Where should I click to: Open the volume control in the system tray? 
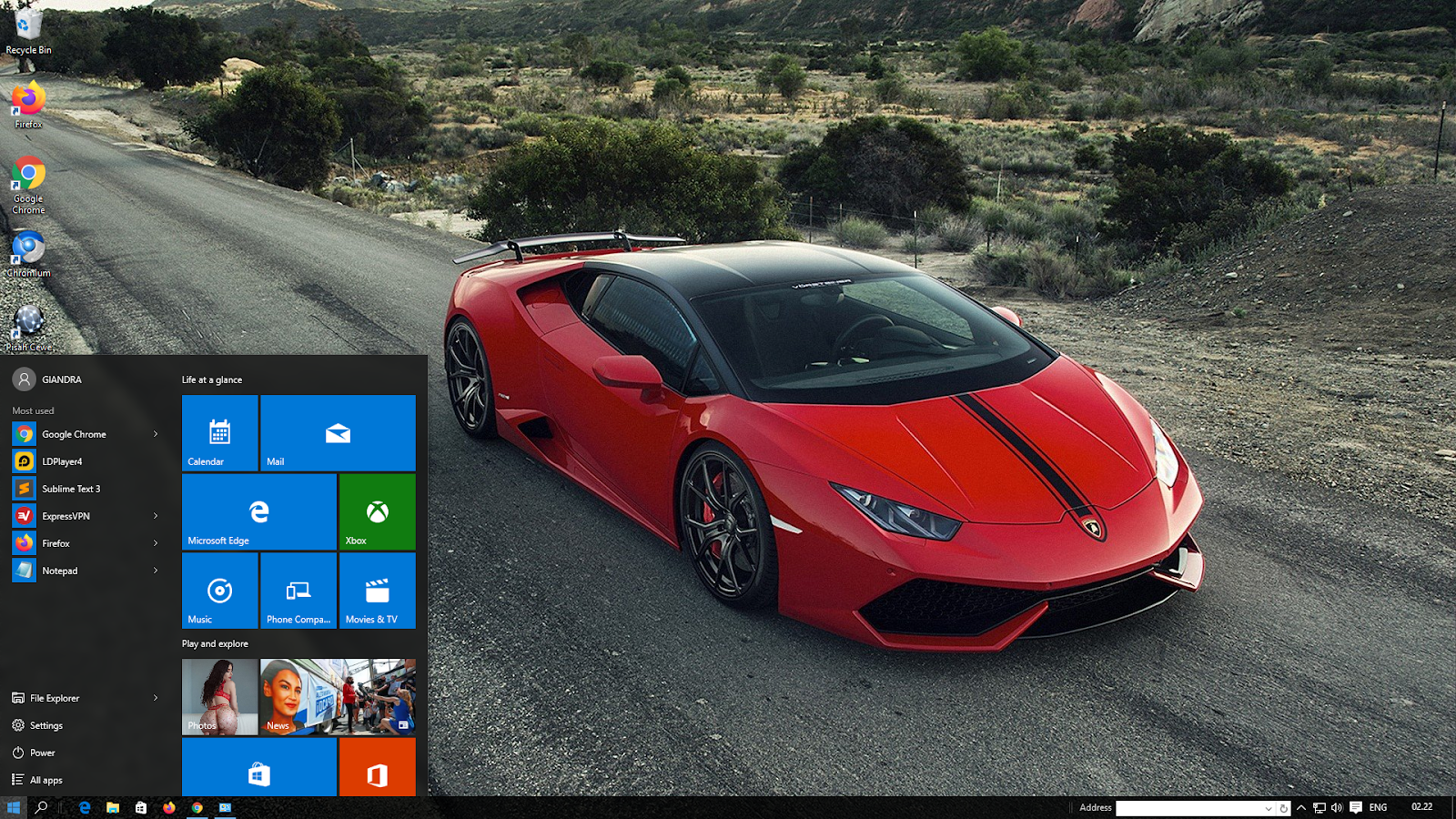click(1334, 806)
